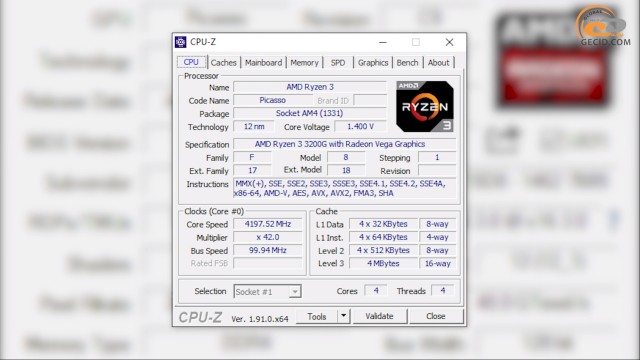Screen dimensions: 640x360
Task: Minimize the CPU-Z window
Action: coord(382,42)
